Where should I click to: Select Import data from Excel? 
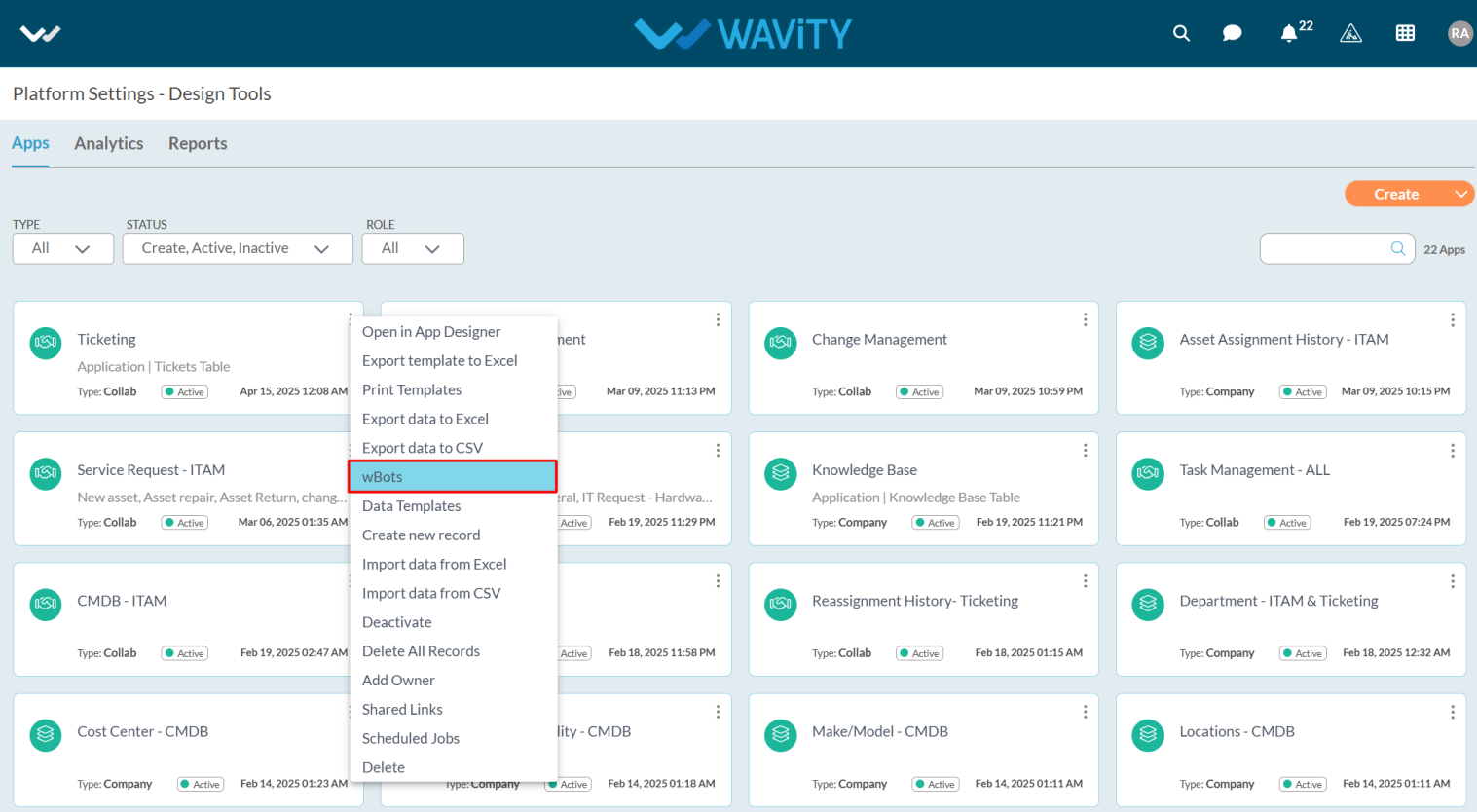click(x=434, y=564)
